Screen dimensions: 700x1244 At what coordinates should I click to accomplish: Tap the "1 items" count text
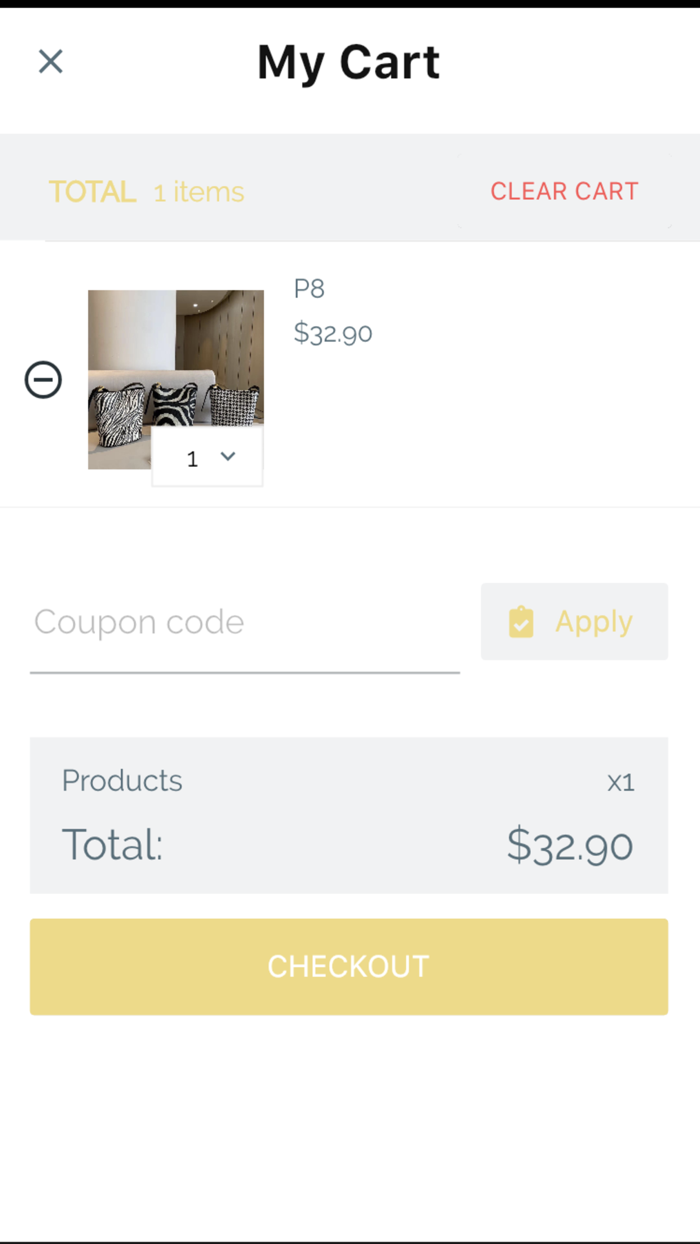199,192
